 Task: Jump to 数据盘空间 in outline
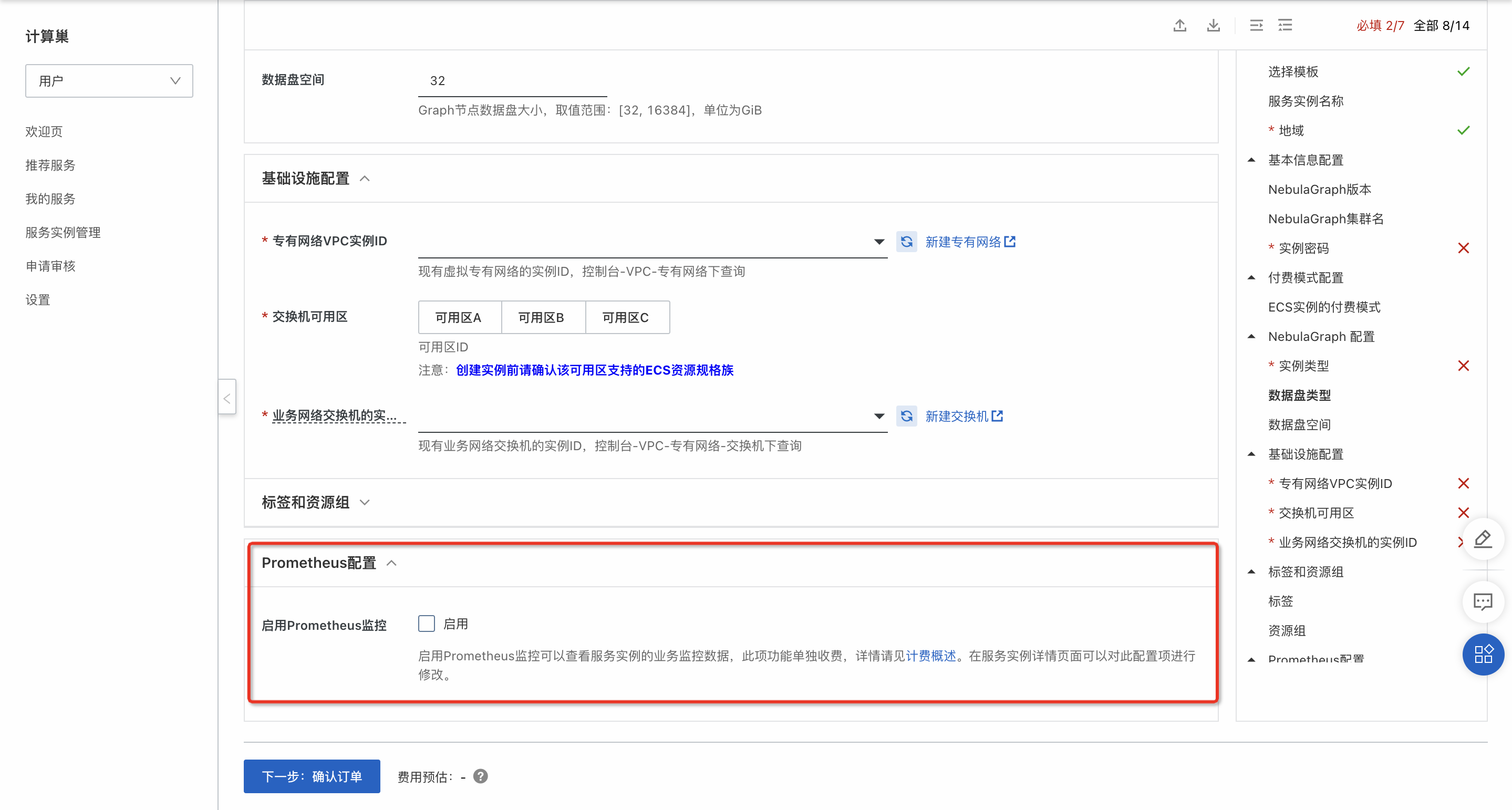click(1299, 424)
